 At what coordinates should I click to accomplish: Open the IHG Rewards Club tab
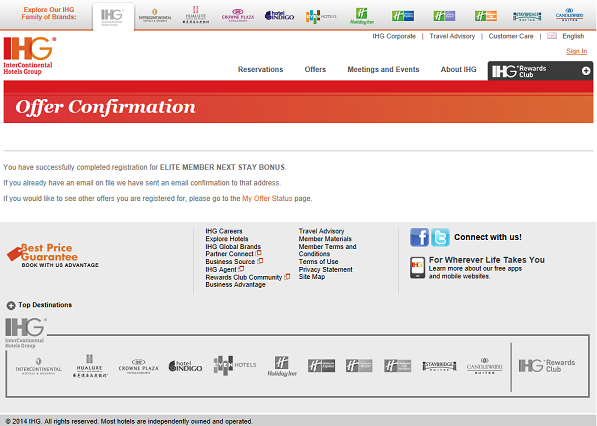(540, 71)
